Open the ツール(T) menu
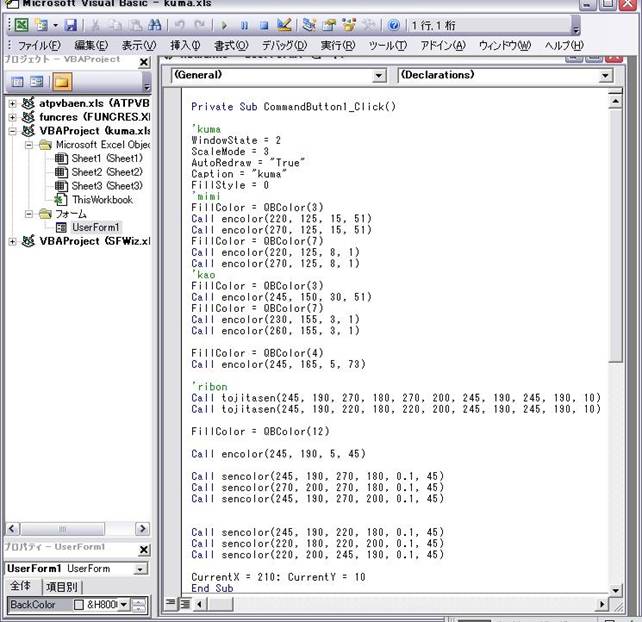 coord(387,45)
